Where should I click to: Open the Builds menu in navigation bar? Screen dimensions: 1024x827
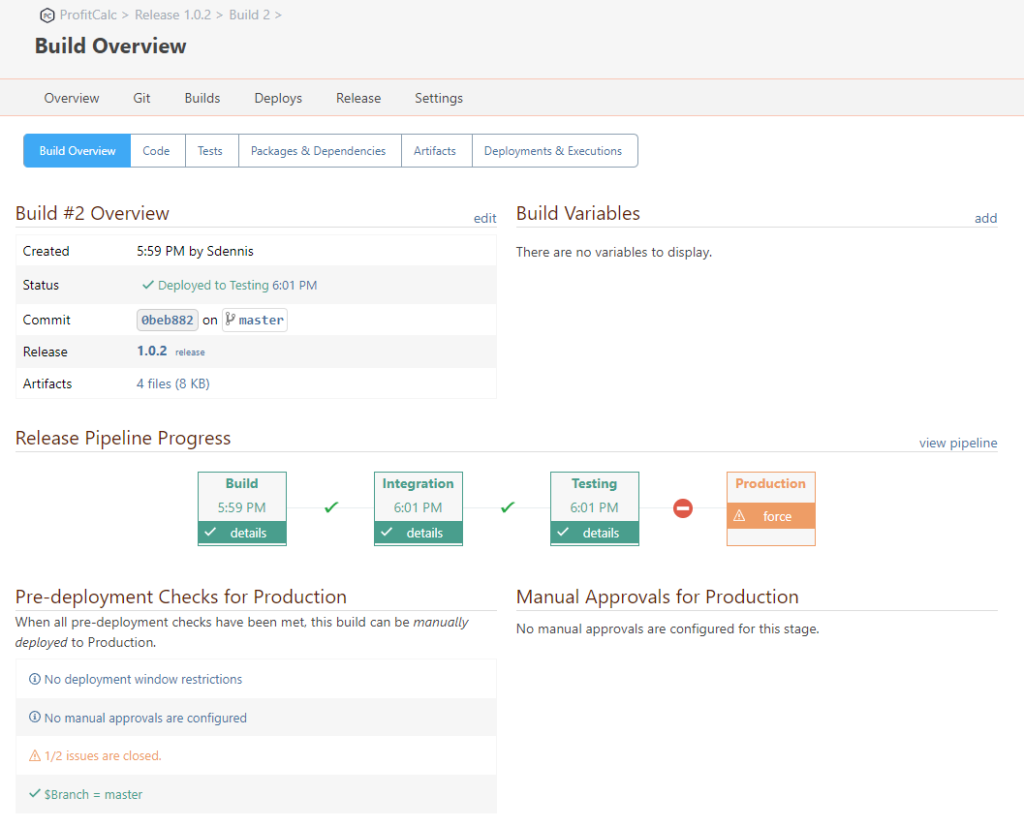(202, 98)
